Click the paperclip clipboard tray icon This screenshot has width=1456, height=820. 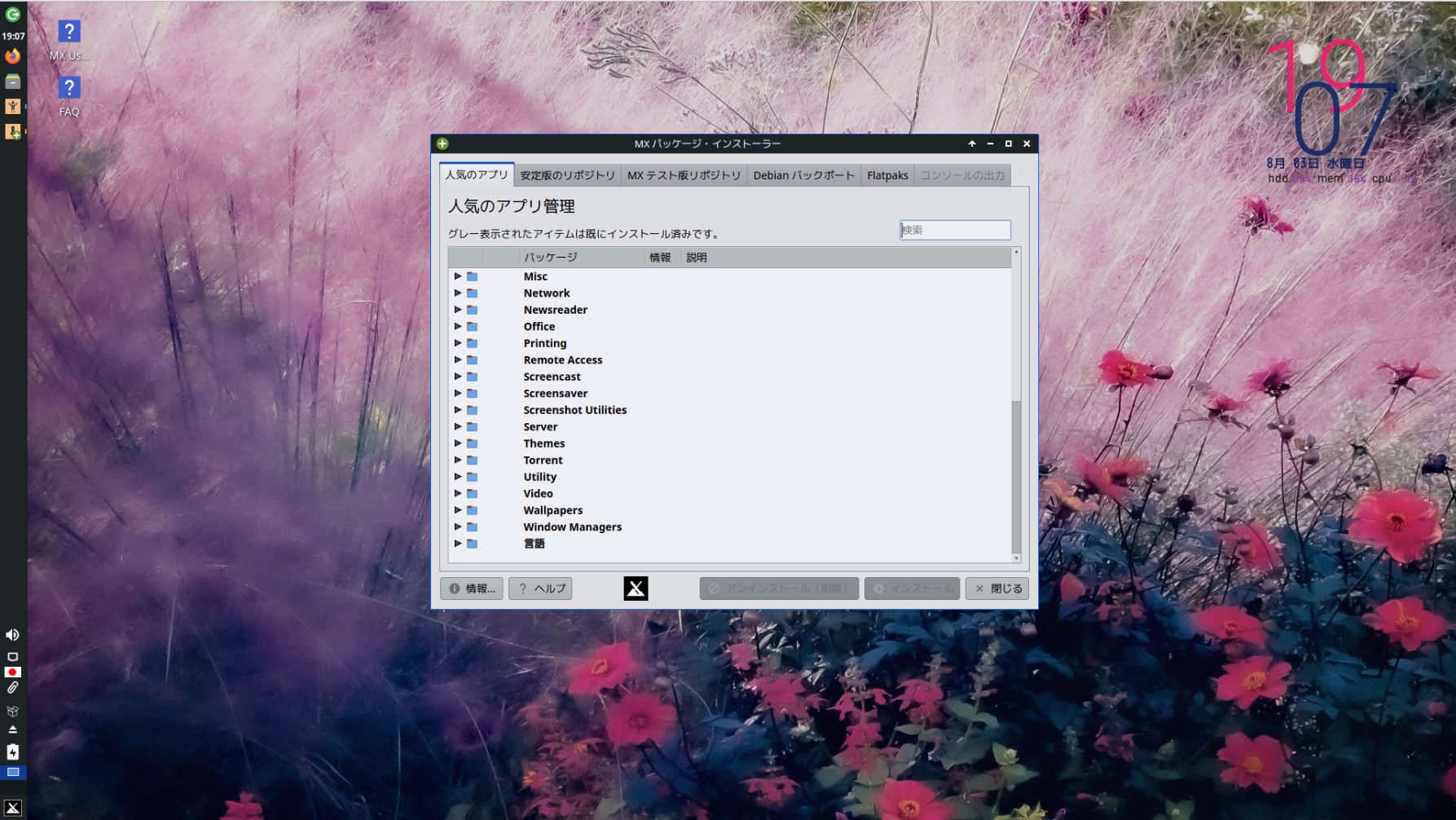pyautogui.click(x=13, y=689)
